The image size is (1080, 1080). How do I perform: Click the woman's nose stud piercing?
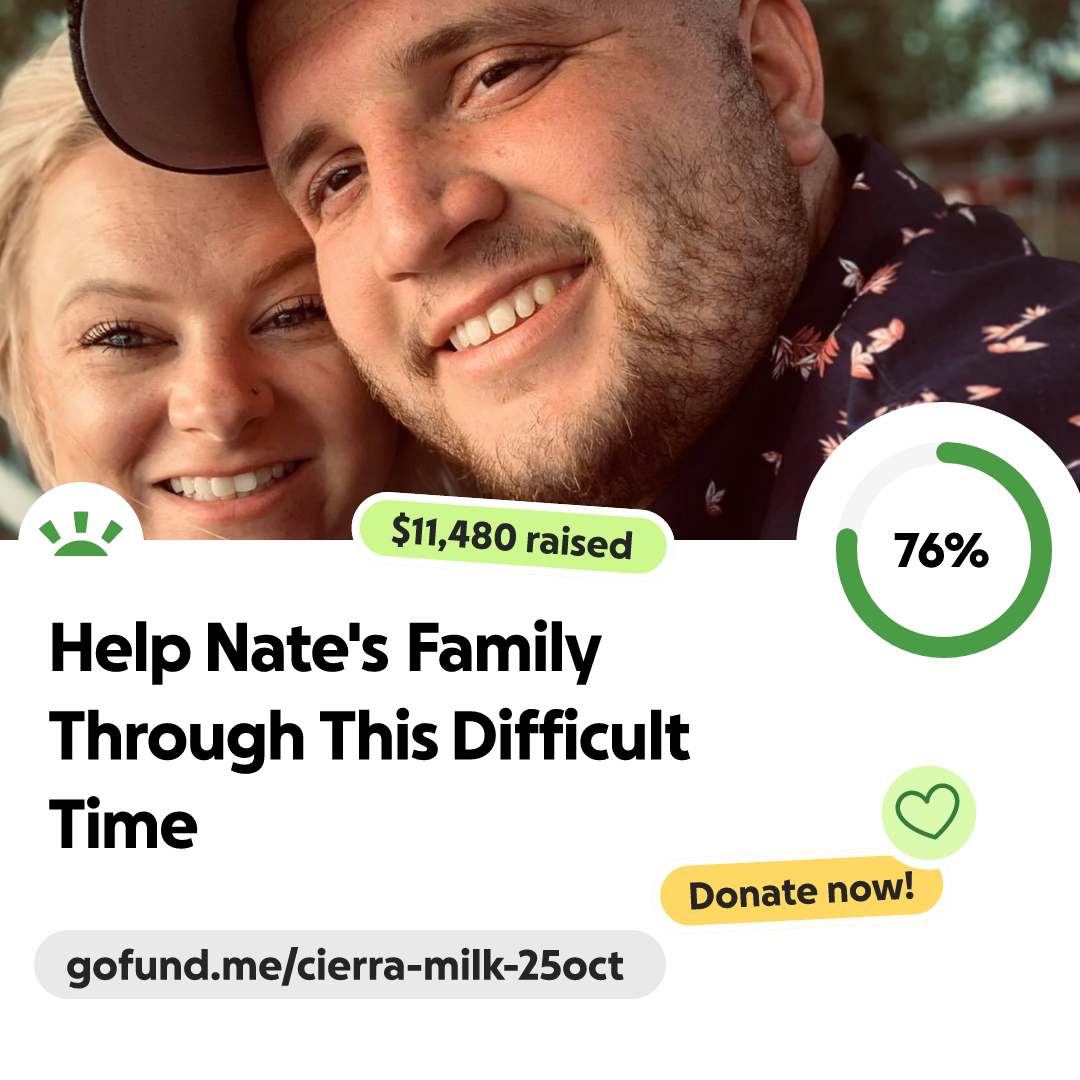256,391
